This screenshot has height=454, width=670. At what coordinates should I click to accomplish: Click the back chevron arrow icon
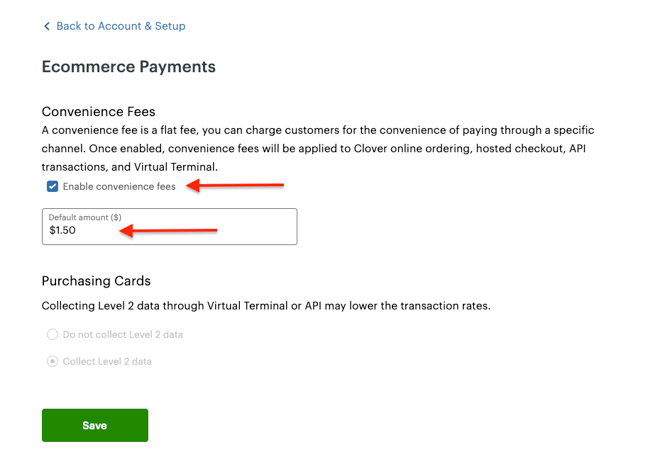click(x=47, y=26)
